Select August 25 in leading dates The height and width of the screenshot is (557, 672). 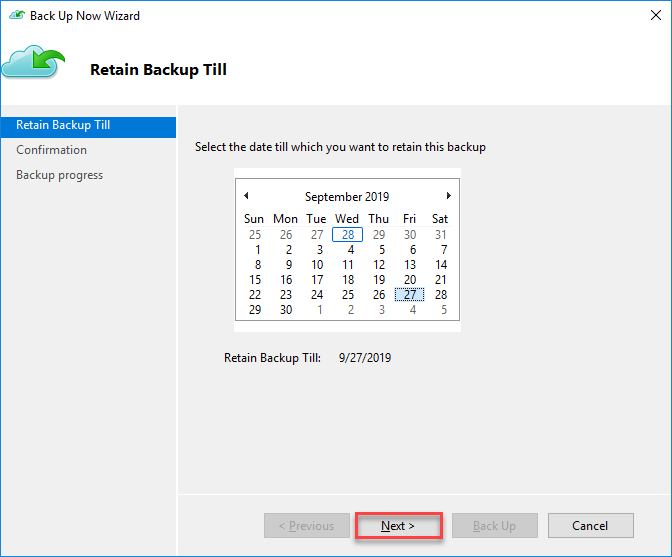255,235
